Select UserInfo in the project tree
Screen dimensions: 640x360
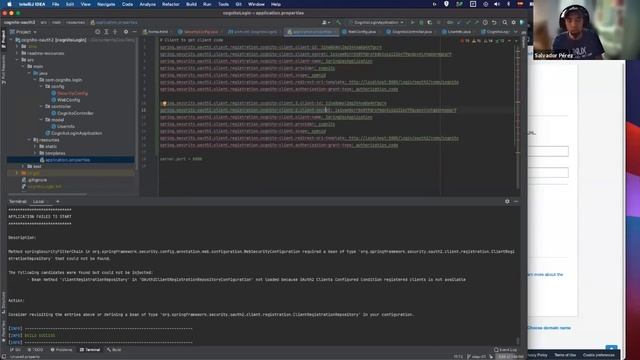pos(65,127)
